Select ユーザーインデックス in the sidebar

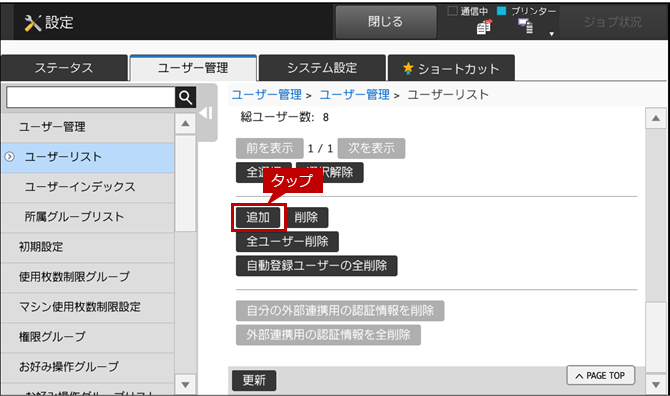tap(88, 187)
